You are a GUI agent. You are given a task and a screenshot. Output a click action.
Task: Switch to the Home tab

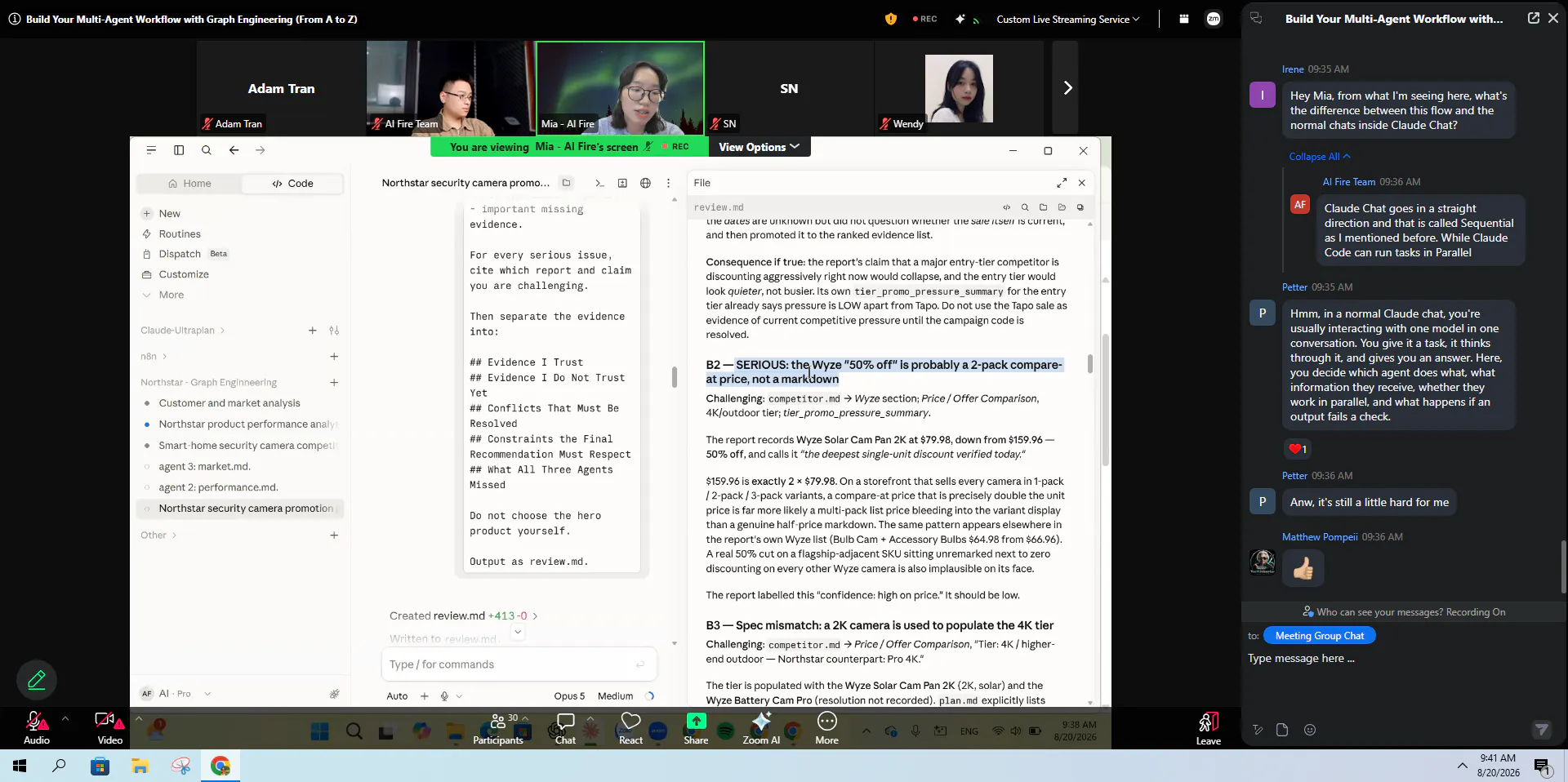point(189,184)
